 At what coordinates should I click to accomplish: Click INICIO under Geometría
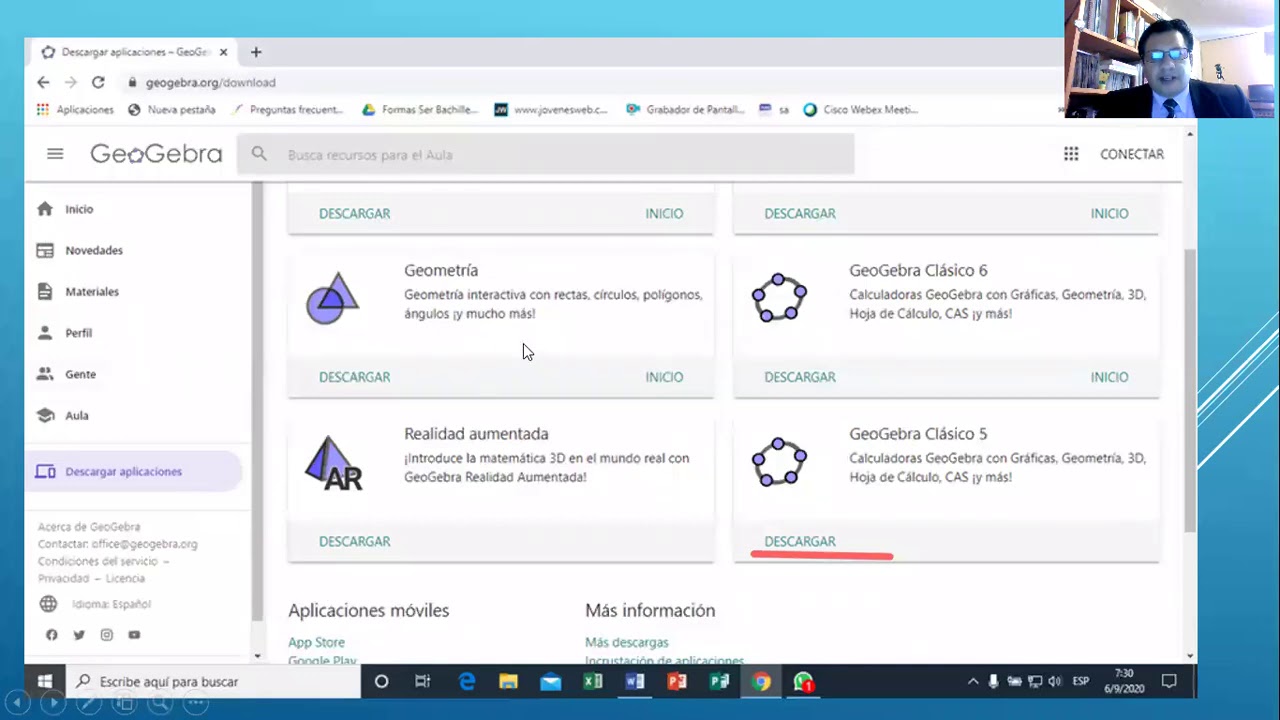(x=664, y=377)
